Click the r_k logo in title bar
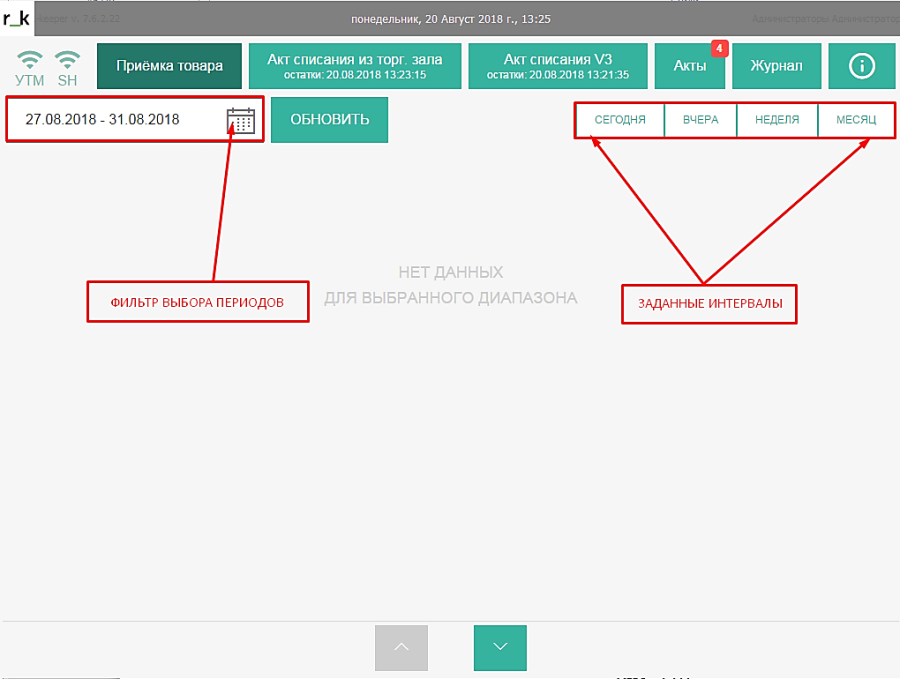Screen dimensions: 900x679 17,18
